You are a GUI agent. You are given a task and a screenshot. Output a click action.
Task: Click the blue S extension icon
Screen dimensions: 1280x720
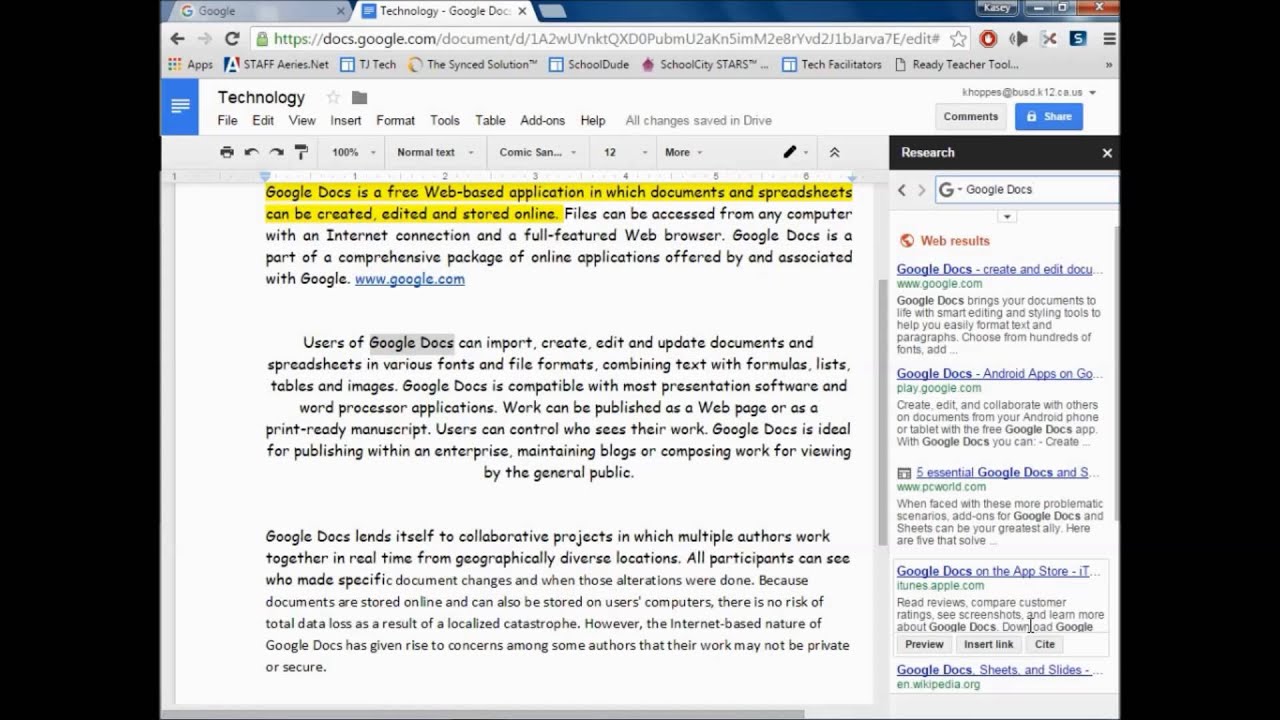(x=1078, y=39)
